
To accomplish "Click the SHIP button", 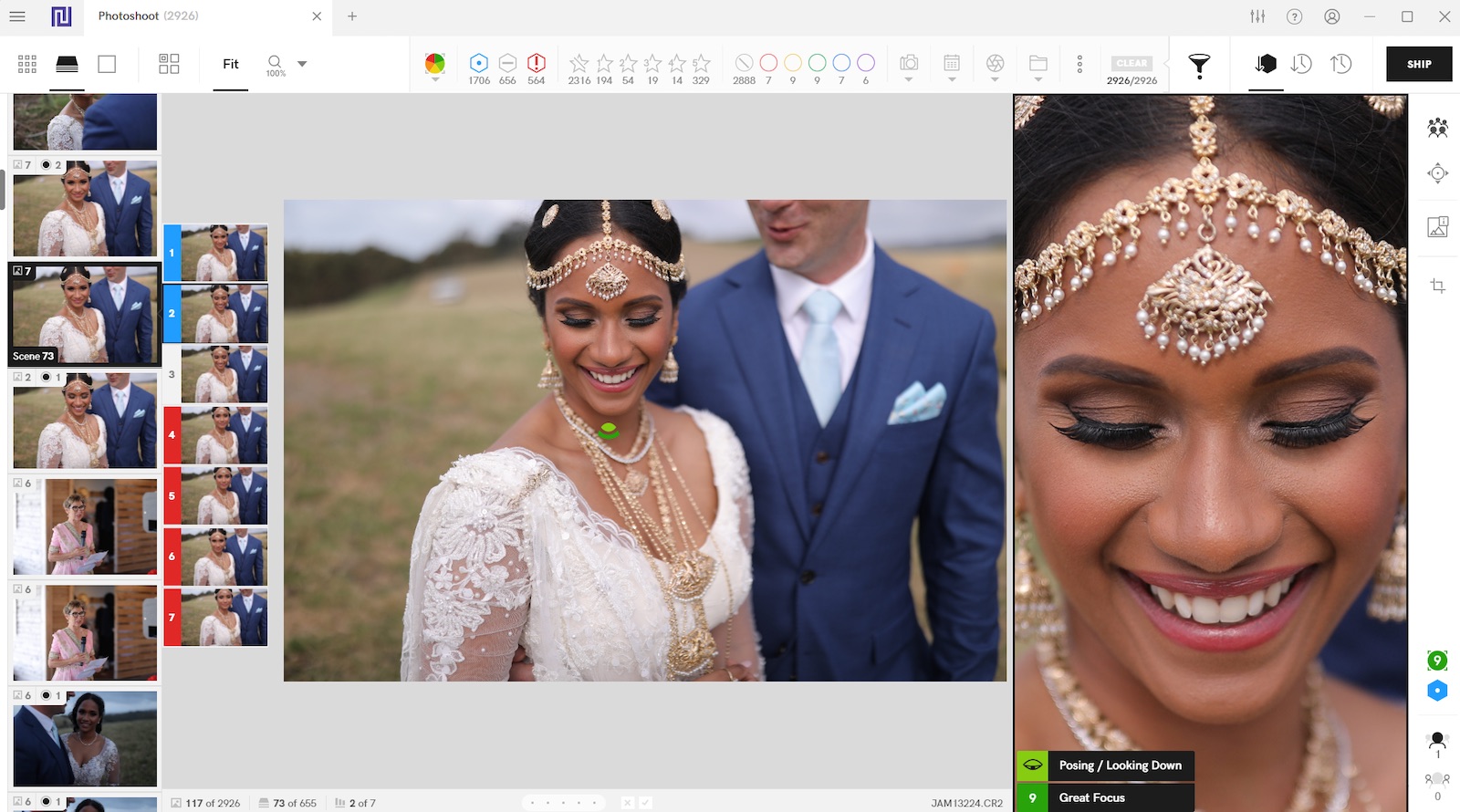I will pos(1418,64).
